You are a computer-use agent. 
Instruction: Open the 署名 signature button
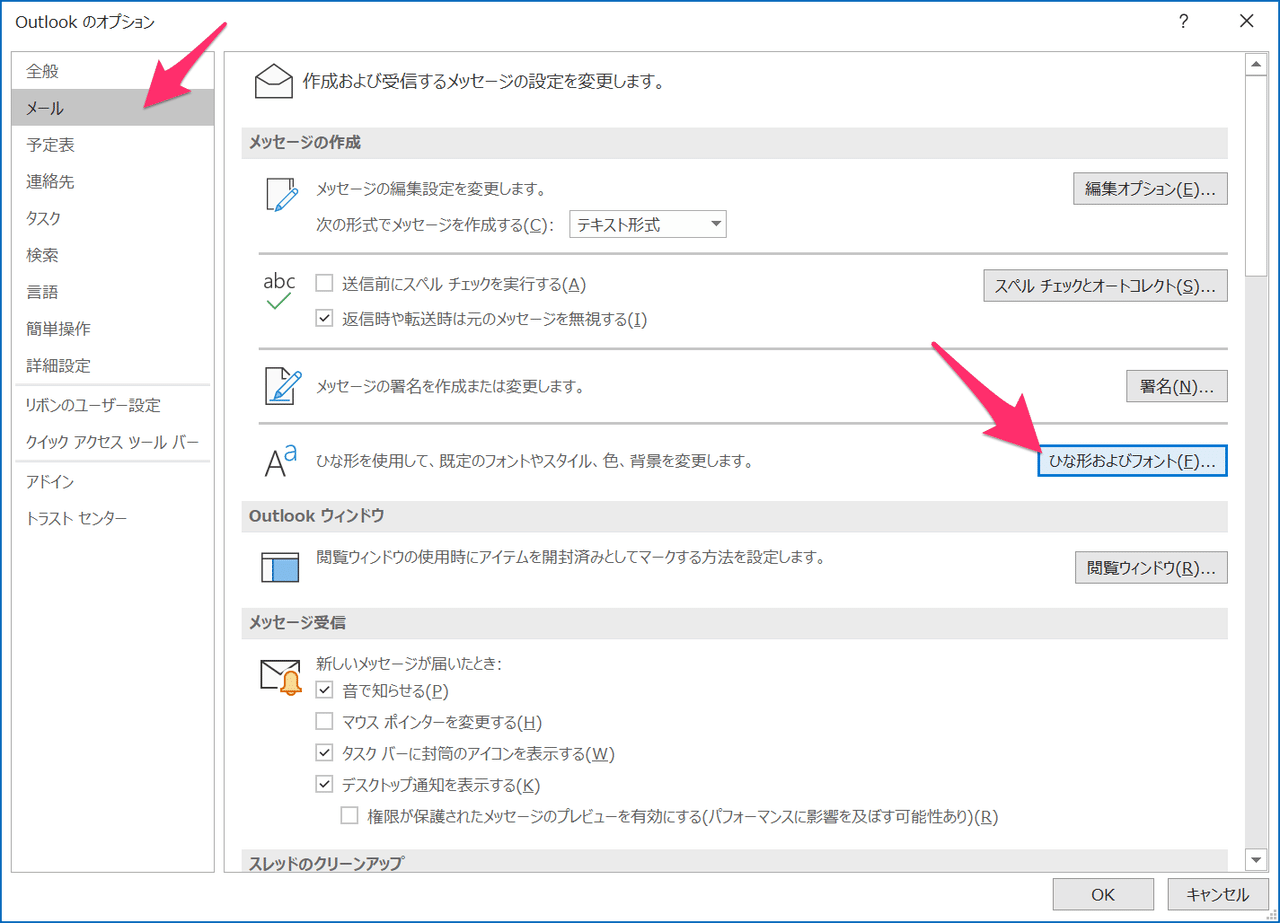[1176, 386]
